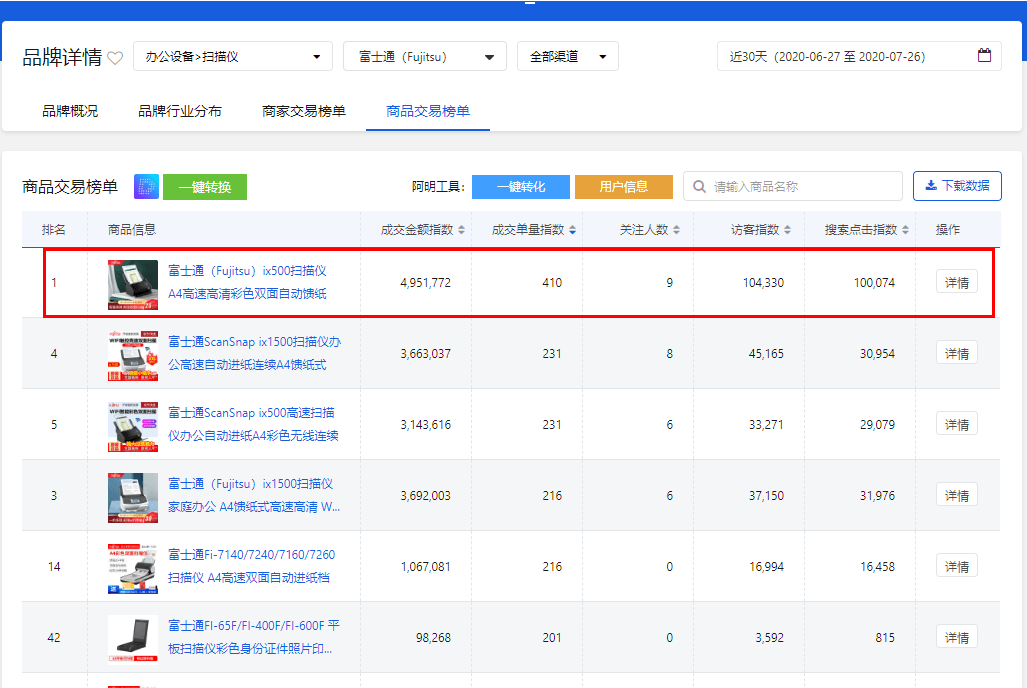Viewport: 1027px width, 688px height.
Task: Click the 阿明工具 label
Action: click(438, 187)
